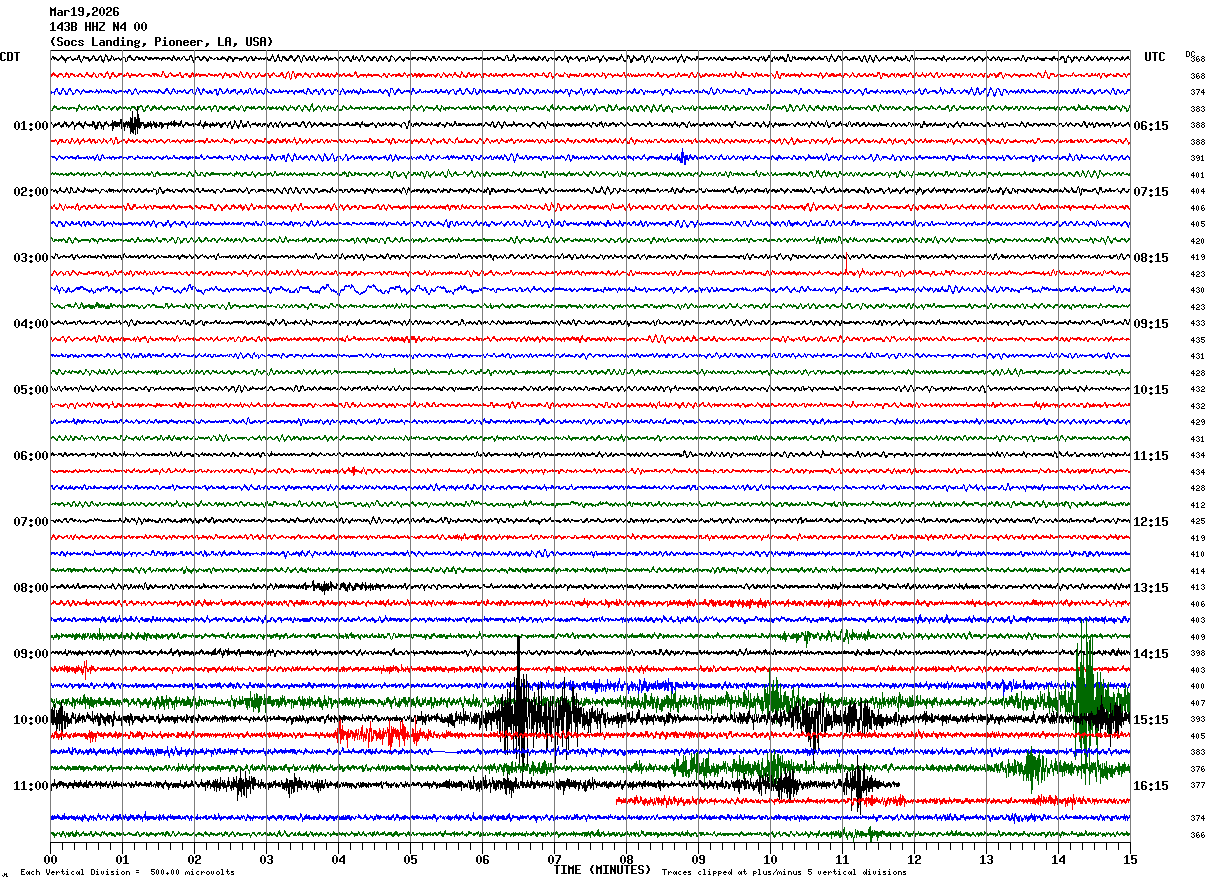Click the 06:15 UTC time label
Screen dimensions: 1210x886
[1151, 126]
